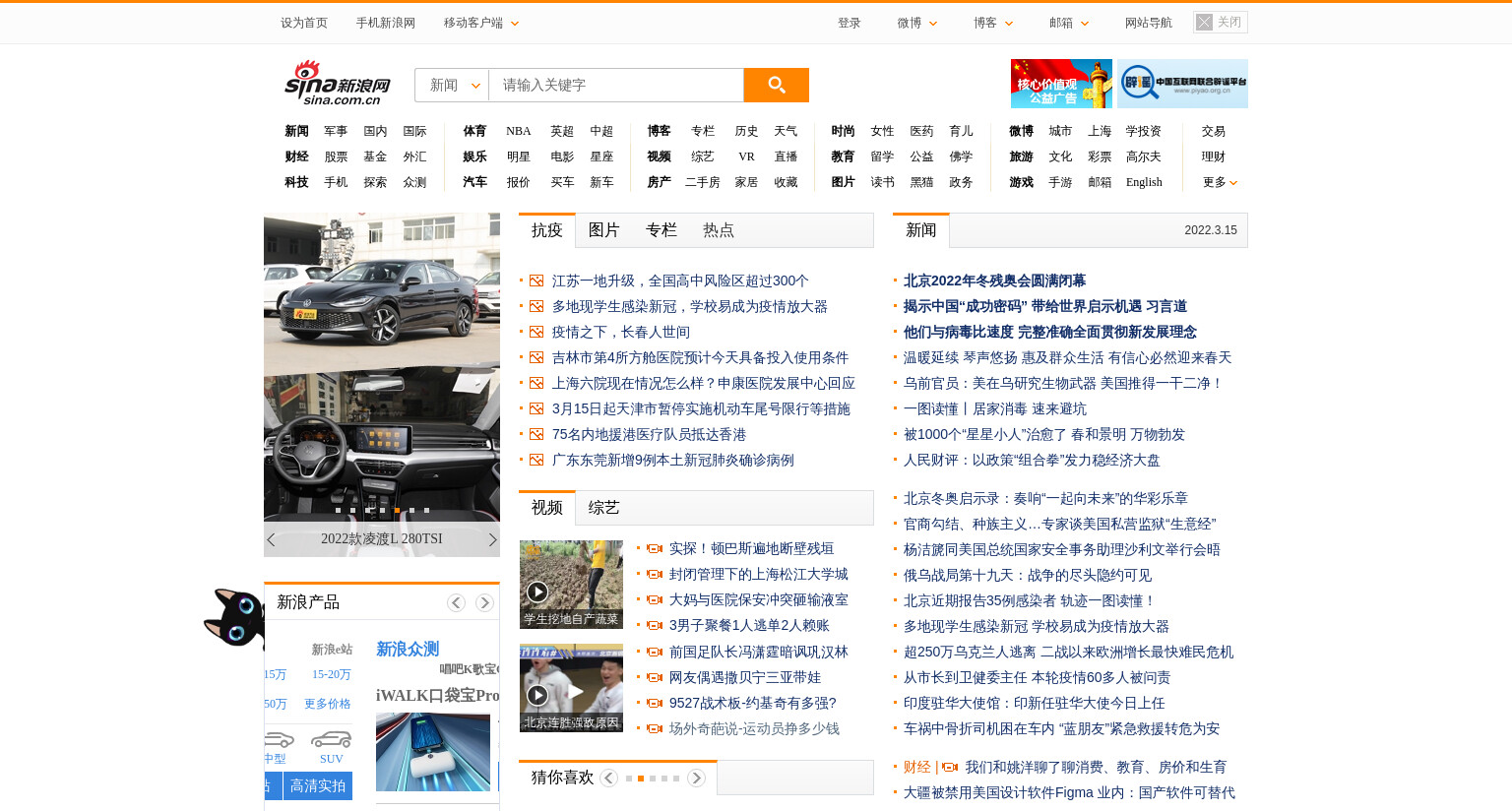Open the 新闻 search category dropdown

pos(452,85)
